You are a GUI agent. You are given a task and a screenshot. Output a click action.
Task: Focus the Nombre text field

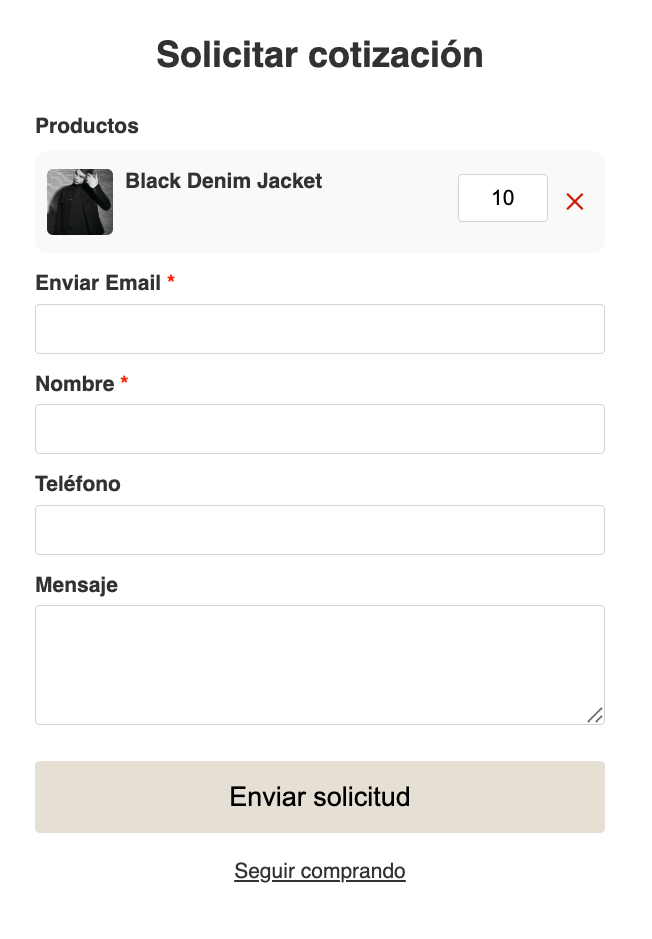[x=320, y=429]
